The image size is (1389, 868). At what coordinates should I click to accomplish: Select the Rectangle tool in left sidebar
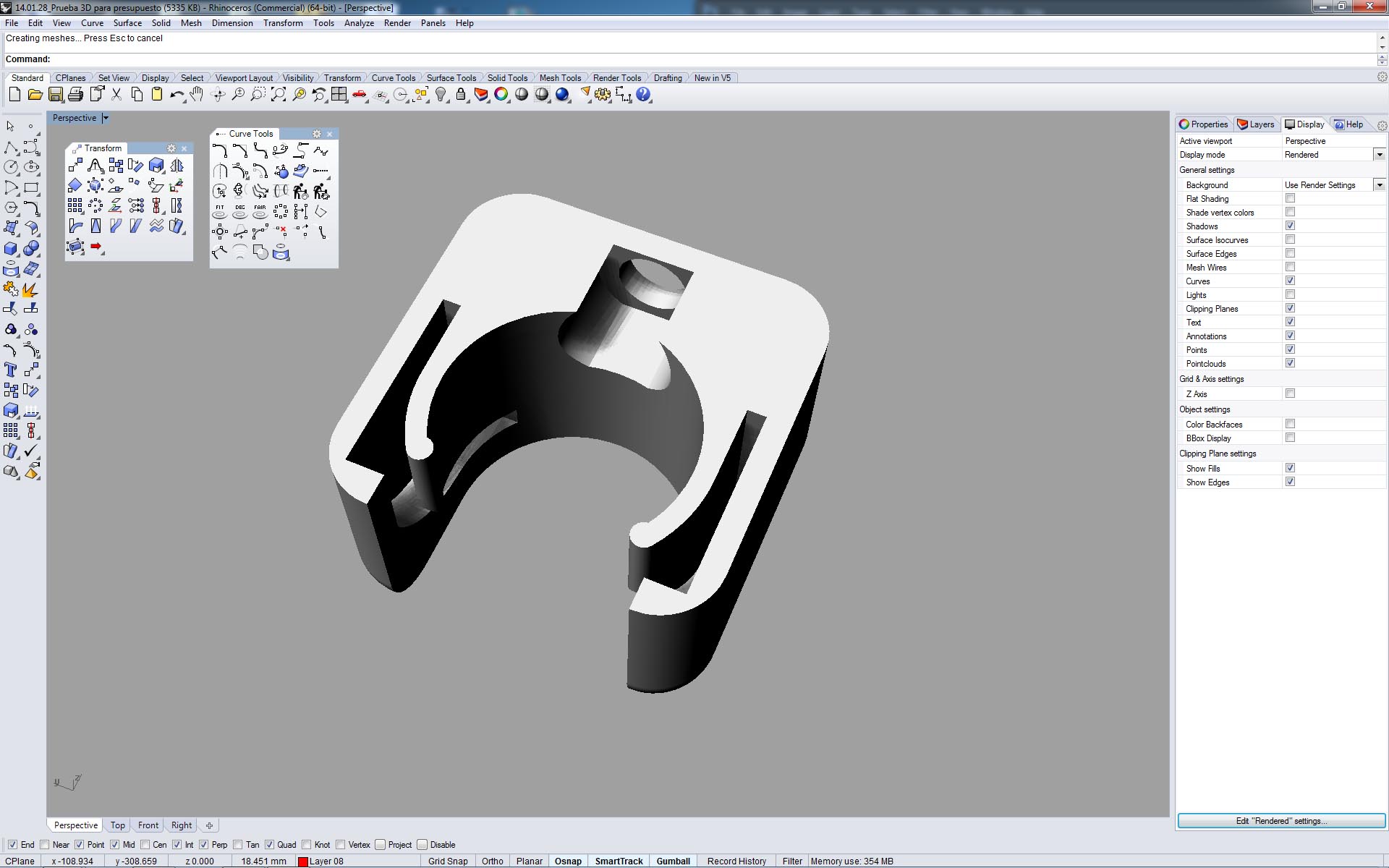[31, 187]
